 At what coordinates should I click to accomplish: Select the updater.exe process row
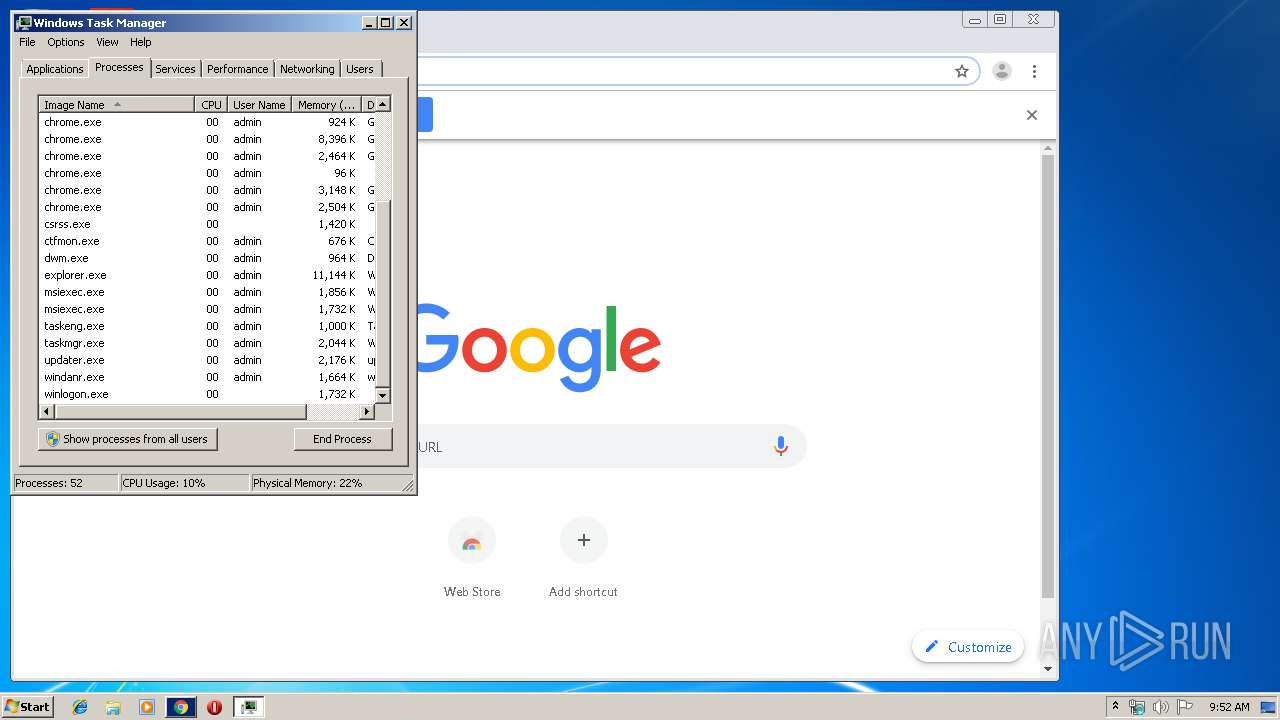(x=207, y=360)
